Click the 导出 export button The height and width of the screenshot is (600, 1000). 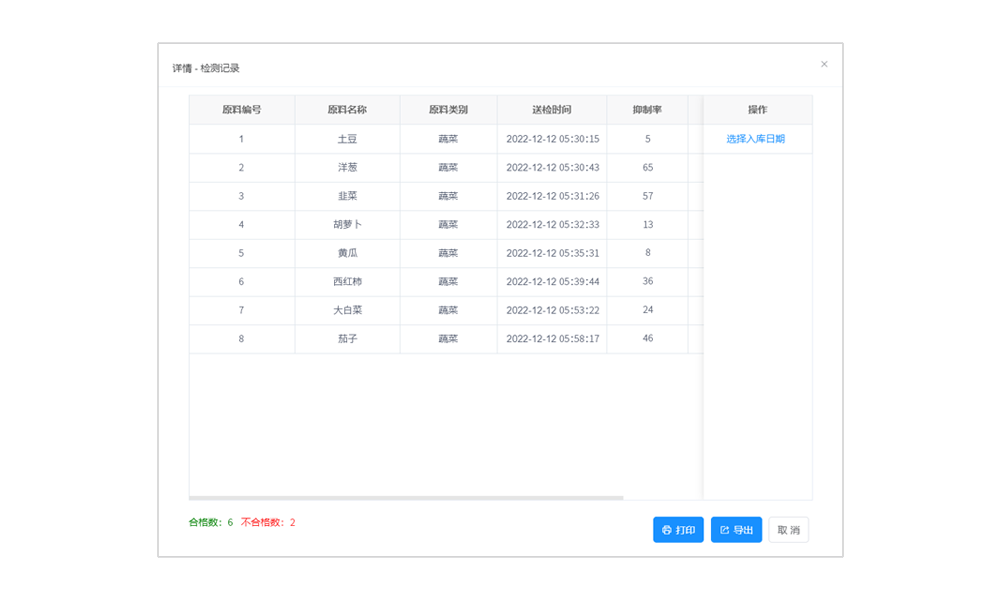coord(736,530)
